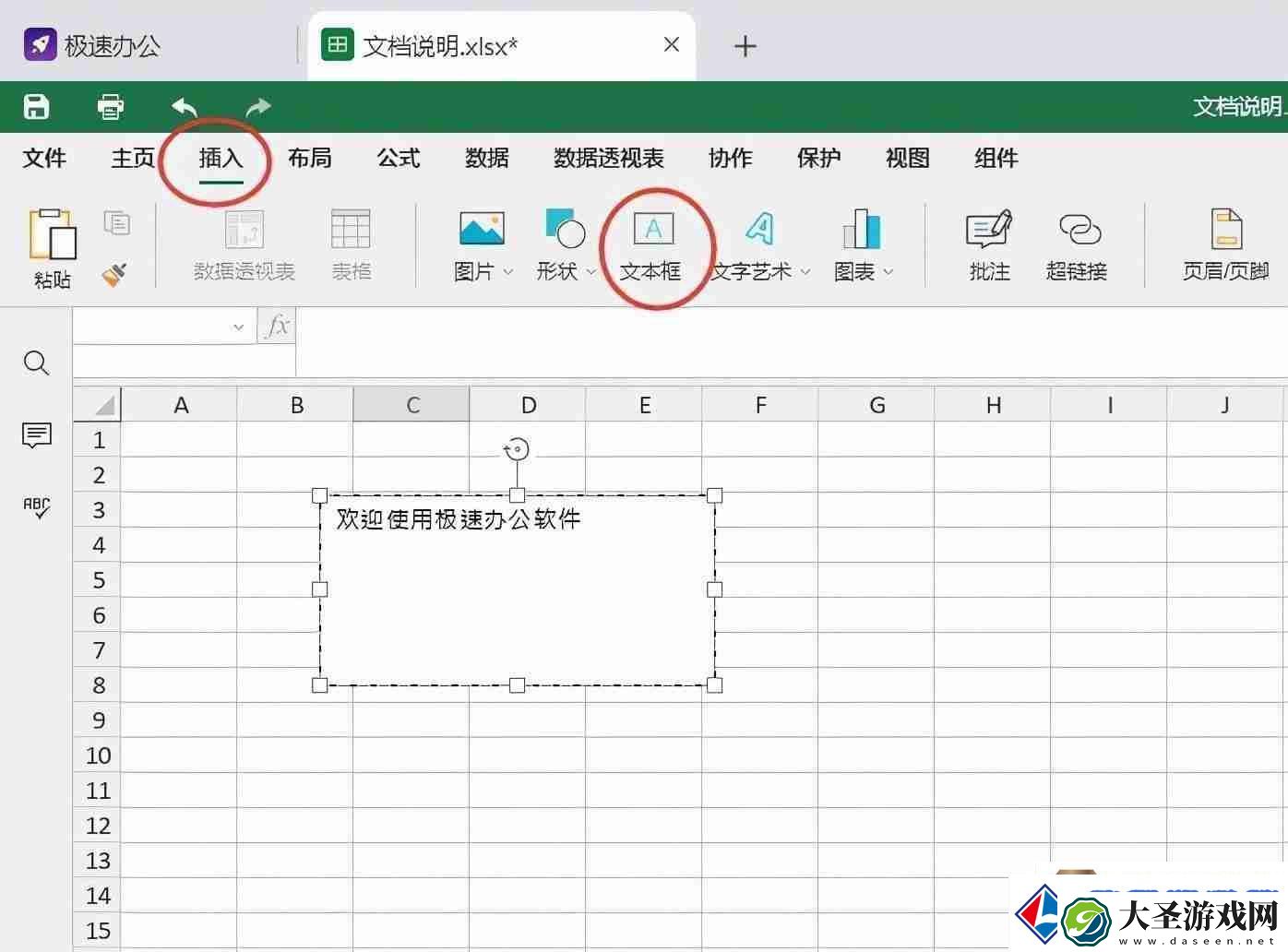Click the rotate handle above the text box
Image resolution: width=1288 pixels, height=952 pixels.
point(517,449)
